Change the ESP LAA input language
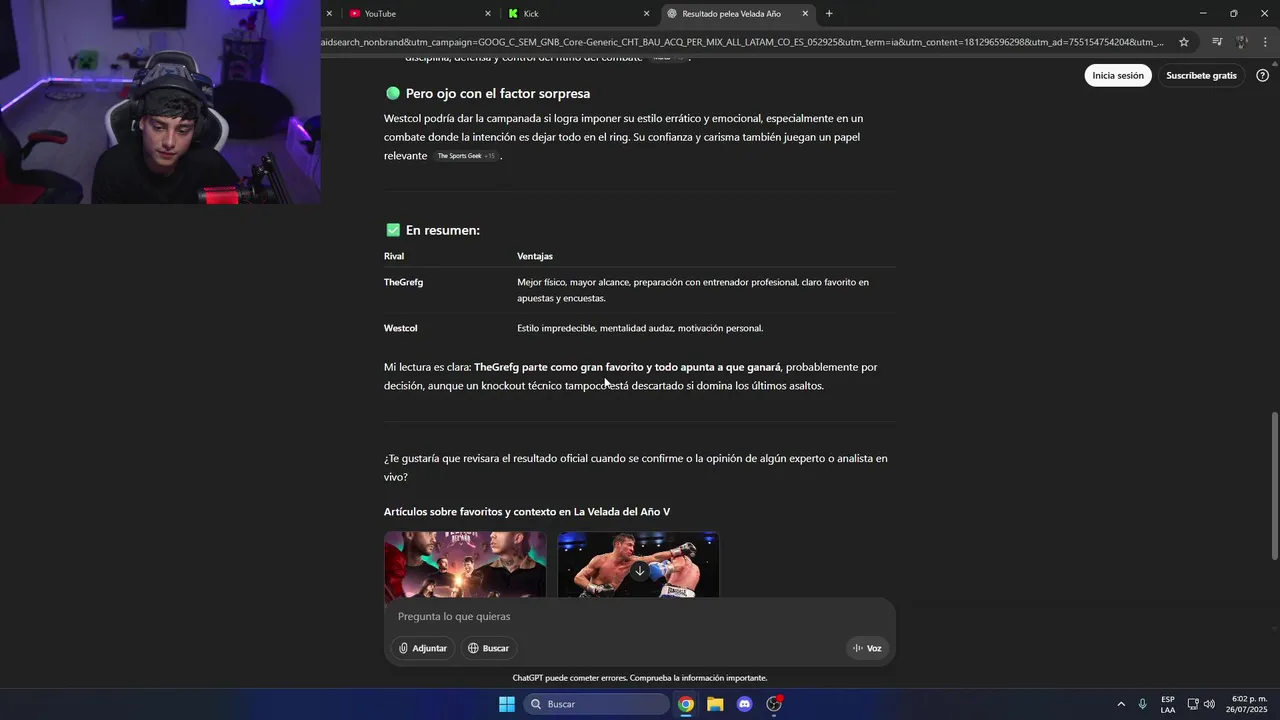Image resolution: width=1280 pixels, height=720 pixels. point(1168,704)
